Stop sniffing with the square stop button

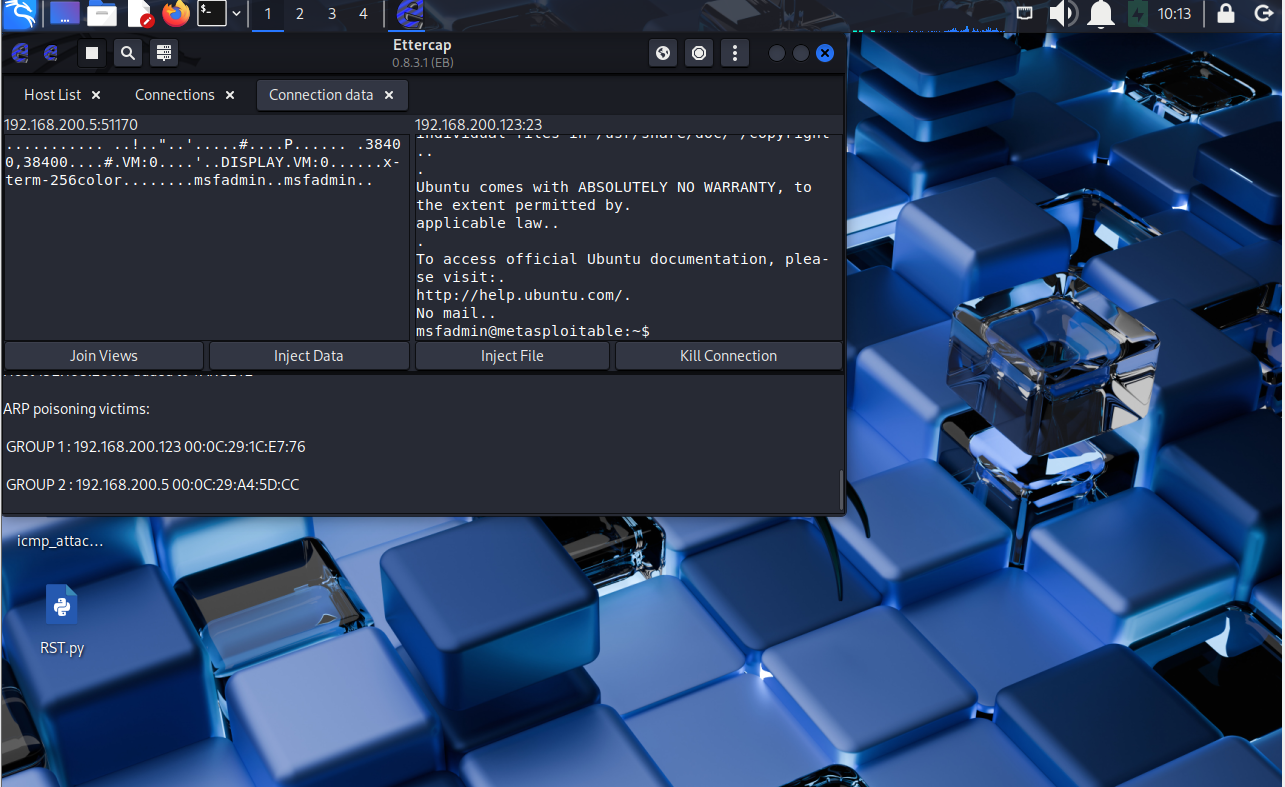92,53
